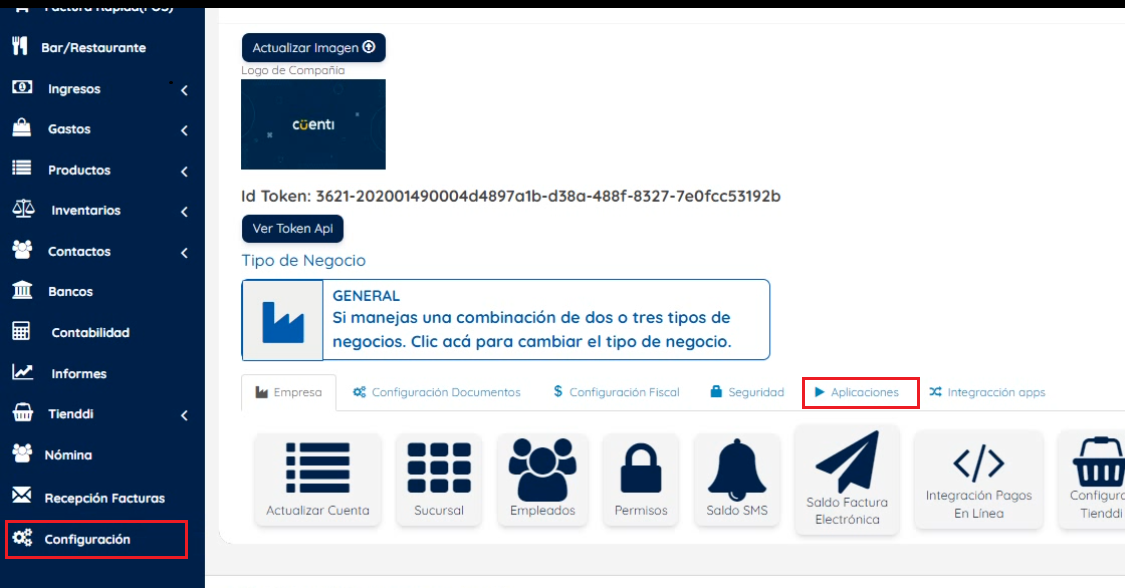Open the Permisos padlock icon
Image resolution: width=1125 pixels, height=588 pixels.
pos(641,468)
